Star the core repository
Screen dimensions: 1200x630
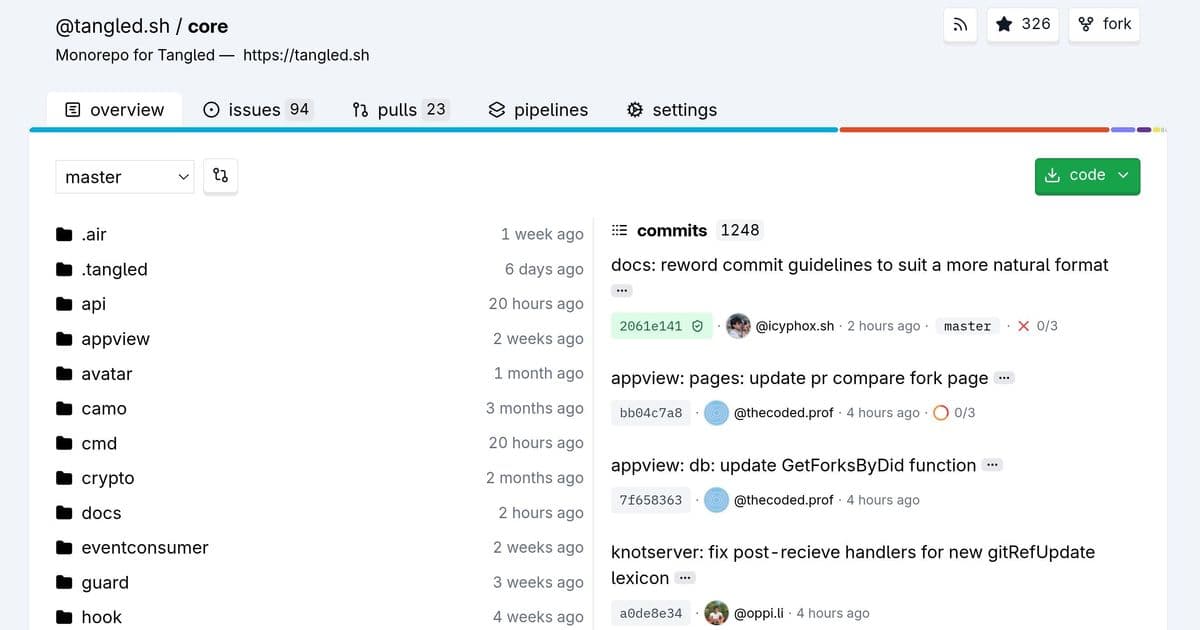click(x=1022, y=25)
